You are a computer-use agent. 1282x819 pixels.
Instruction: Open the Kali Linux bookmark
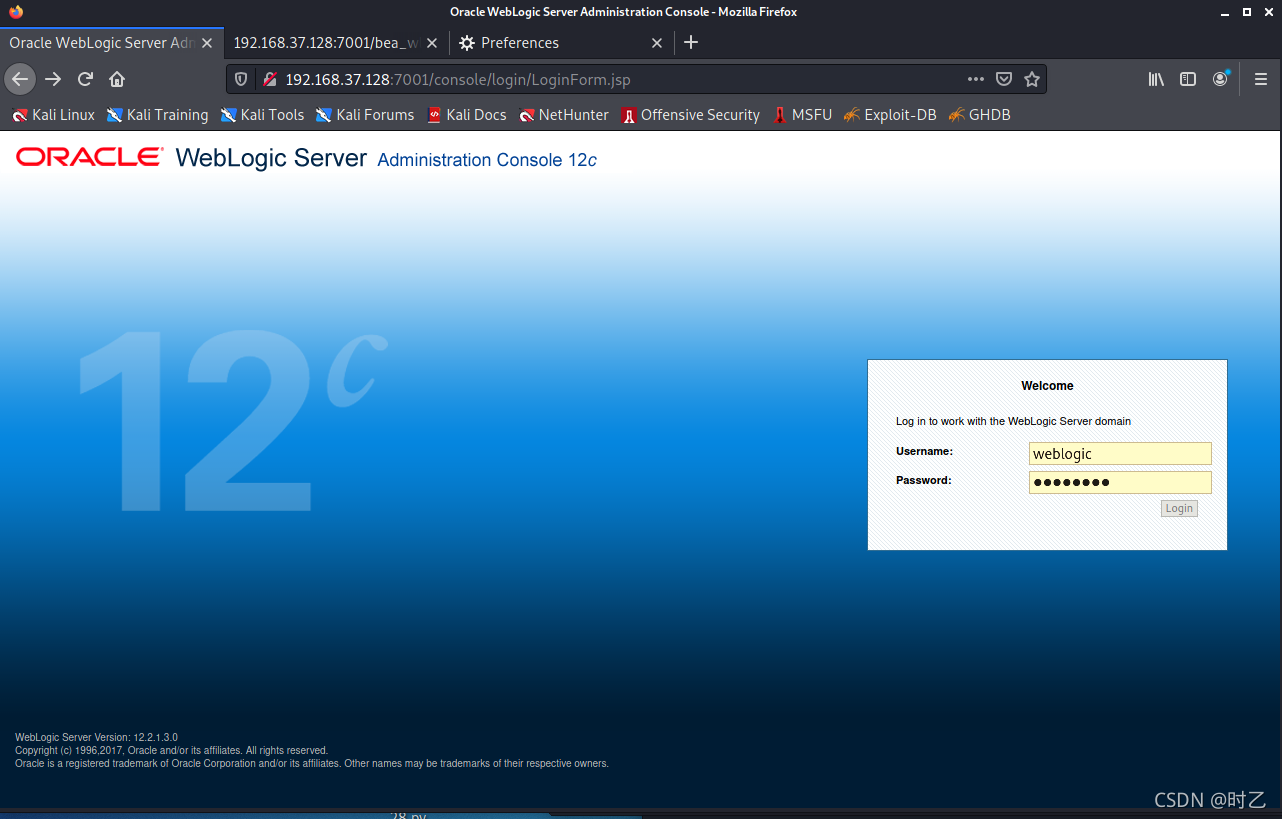tap(53, 115)
